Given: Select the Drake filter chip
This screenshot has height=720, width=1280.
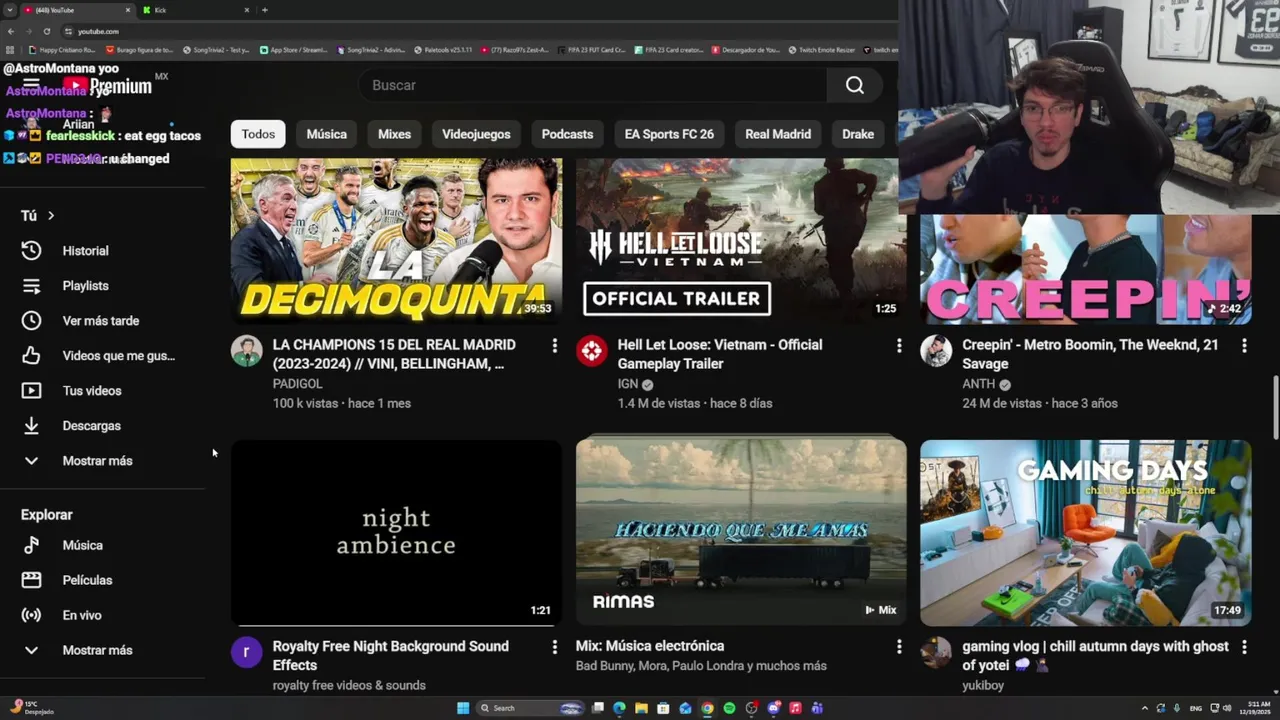Looking at the screenshot, I should (858, 134).
